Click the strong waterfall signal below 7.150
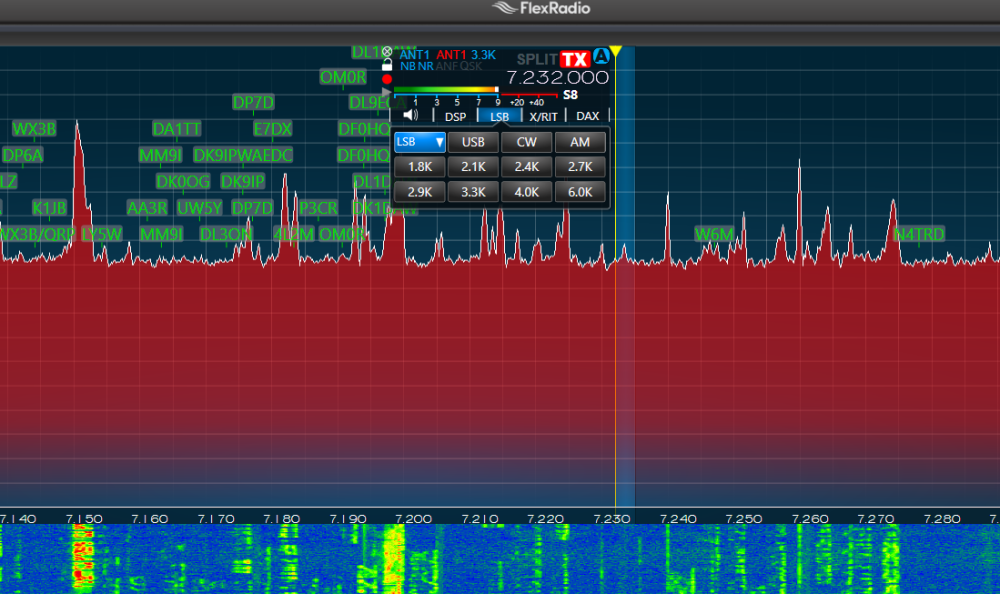Viewport: 1000px width, 594px height. pyautogui.click(x=83, y=559)
